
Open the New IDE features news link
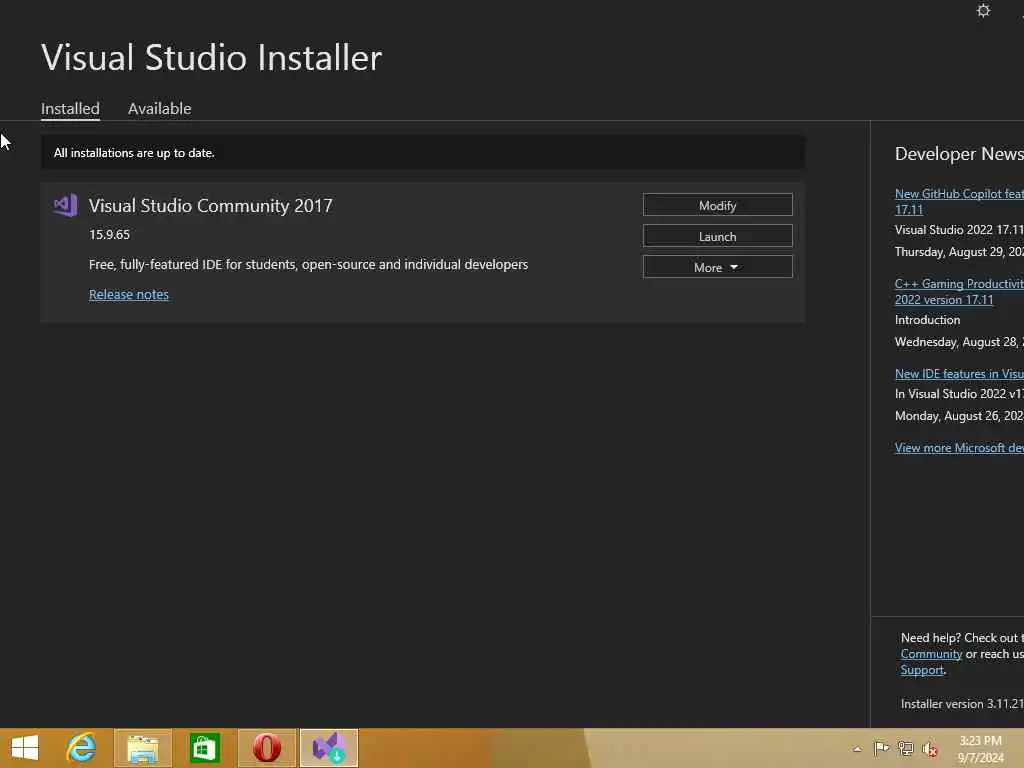(x=959, y=374)
